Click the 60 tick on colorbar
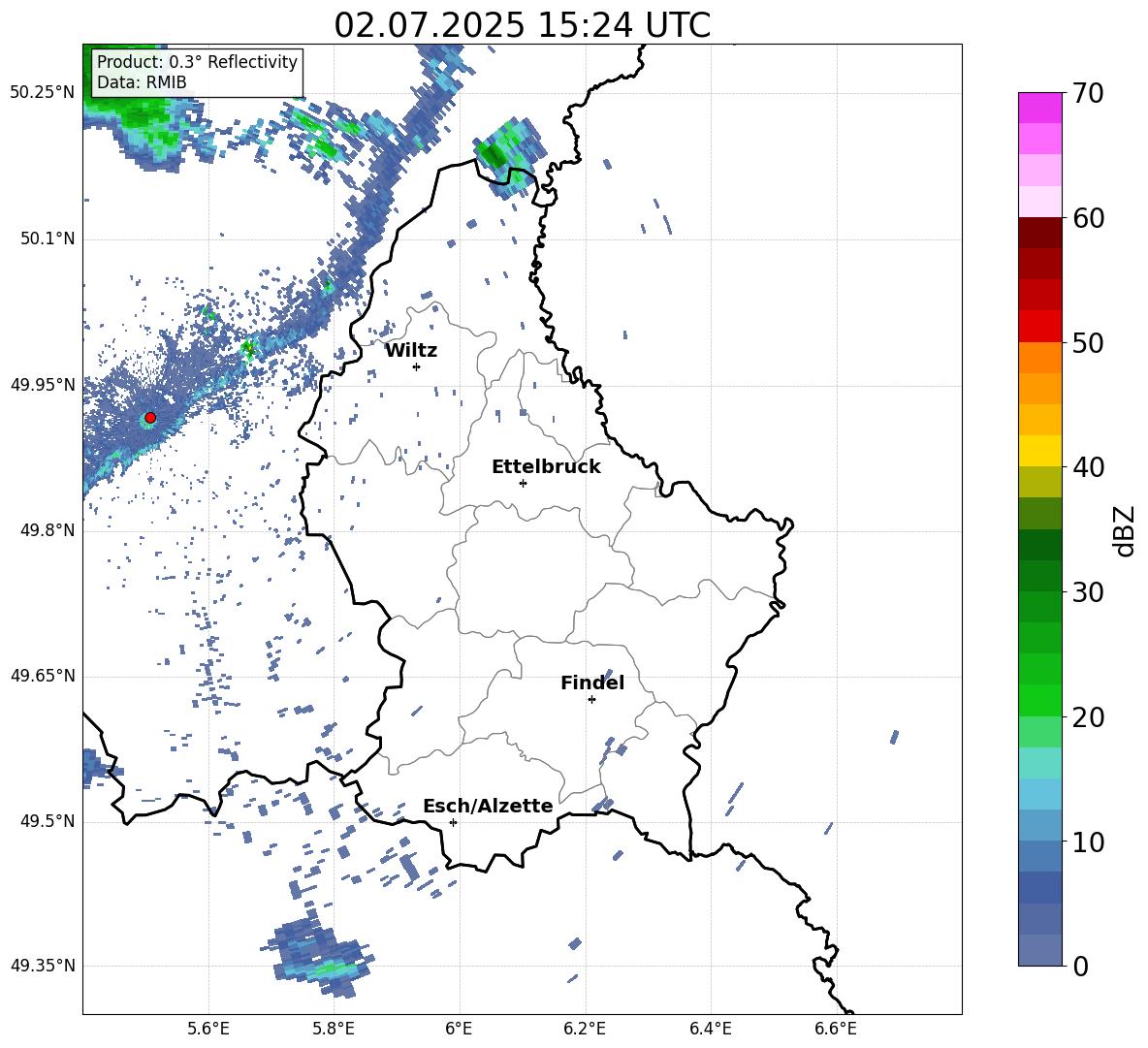The image size is (1148, 1048). tap(1087, 218)
